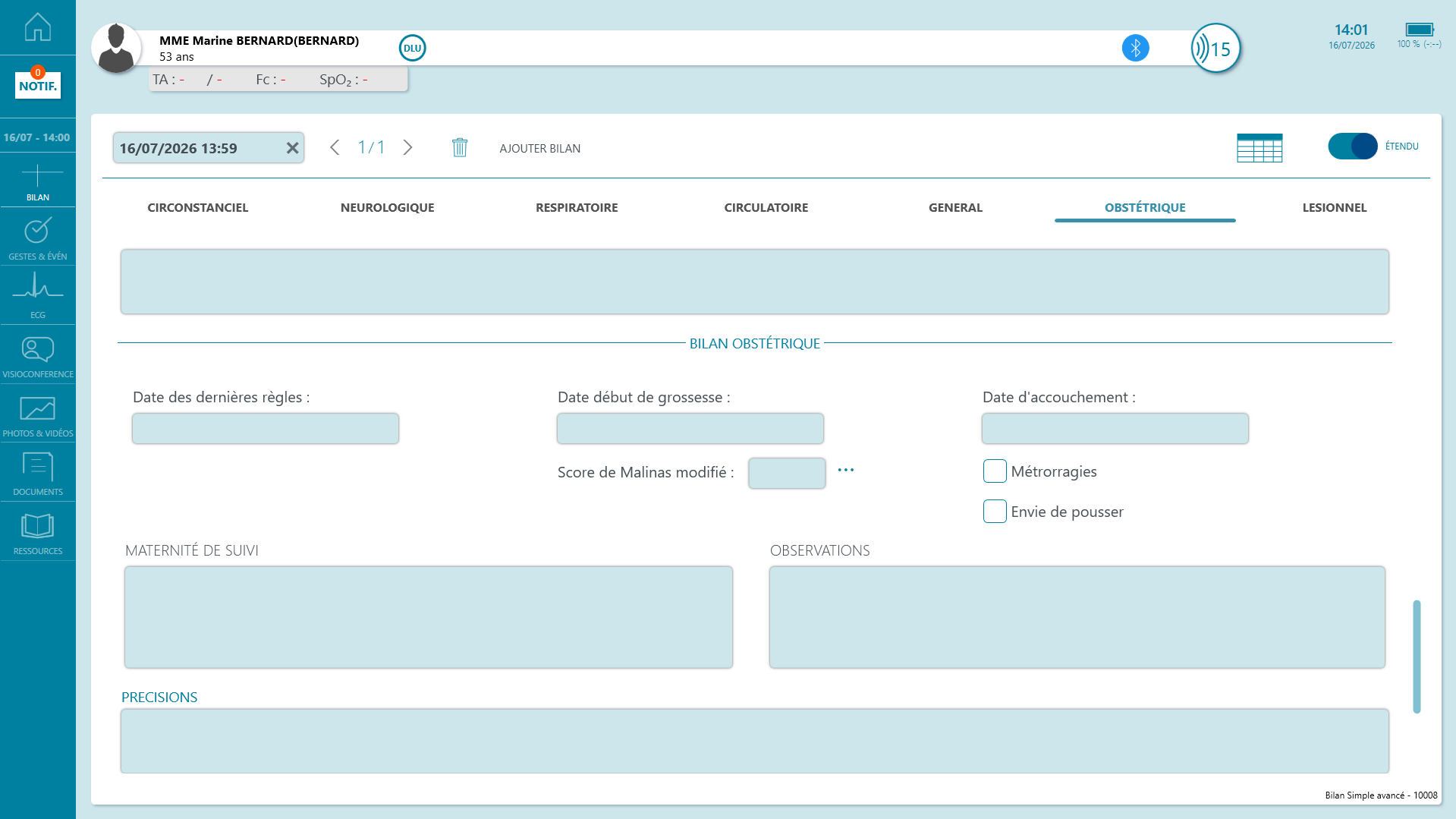
Task: Check the Envie de pousser checkbox
Action: coord(995,512)
